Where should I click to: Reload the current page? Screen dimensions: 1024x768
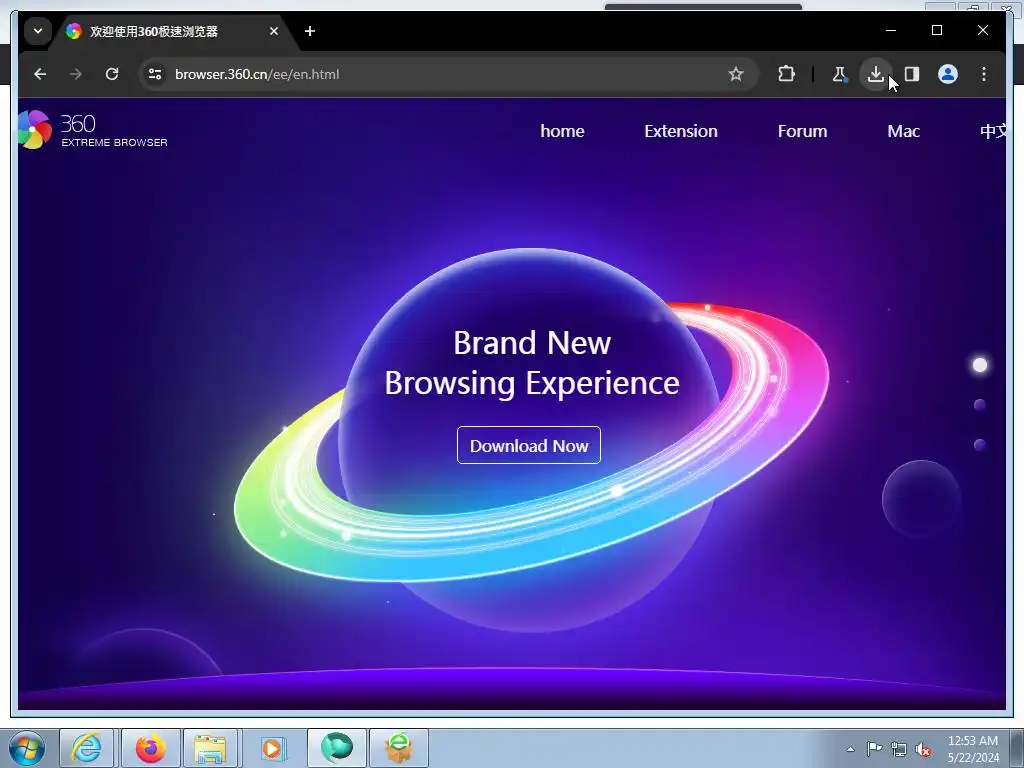[112, 74]
